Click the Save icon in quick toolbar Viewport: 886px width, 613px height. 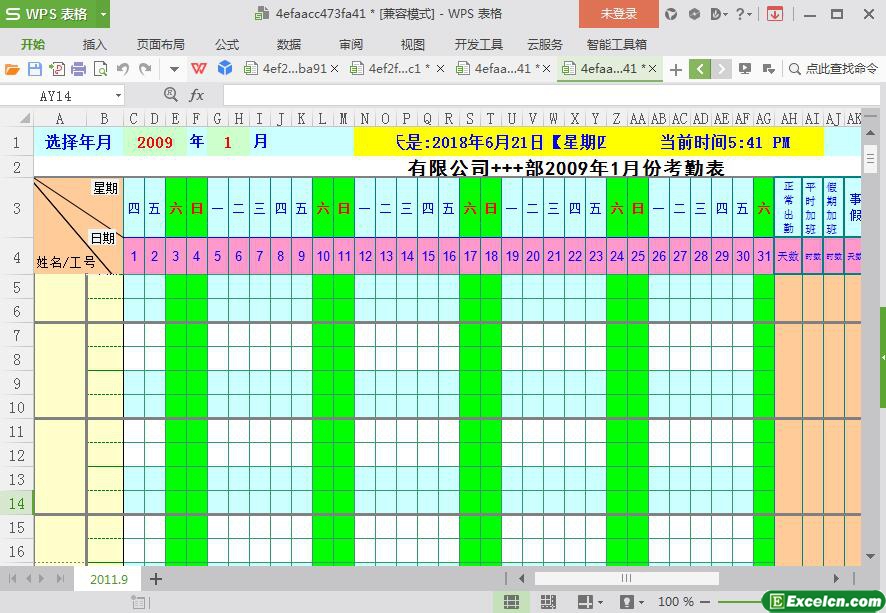[34, 69]
